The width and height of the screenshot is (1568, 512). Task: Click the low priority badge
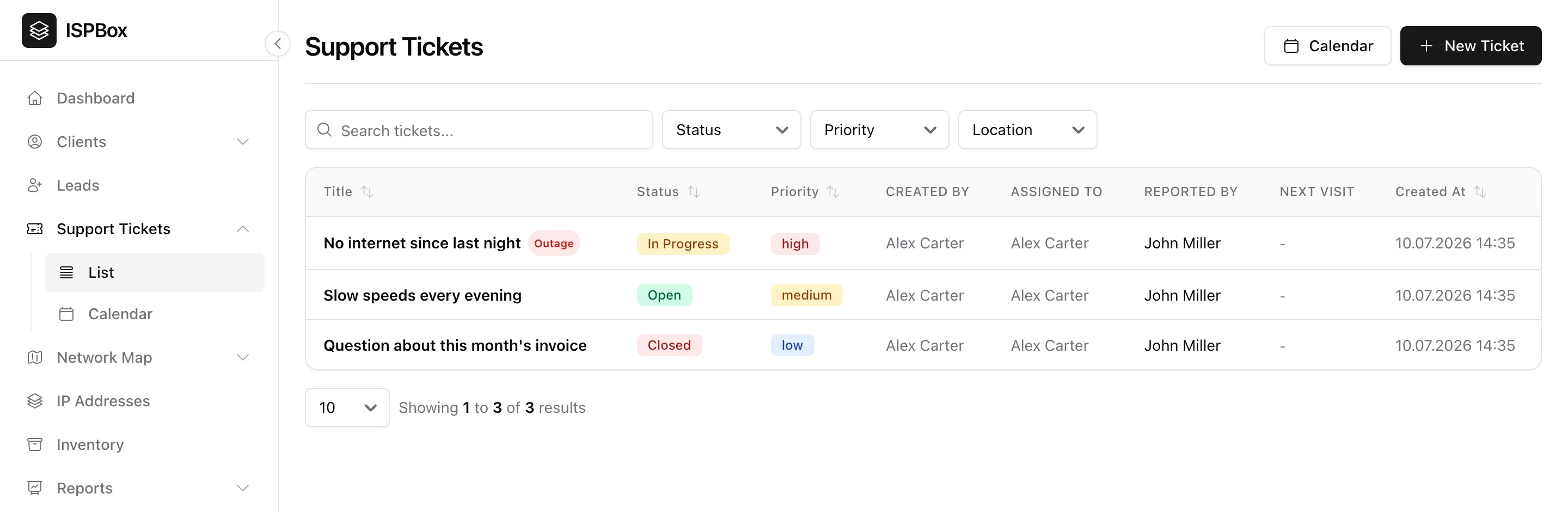click(x=792, y=345)
